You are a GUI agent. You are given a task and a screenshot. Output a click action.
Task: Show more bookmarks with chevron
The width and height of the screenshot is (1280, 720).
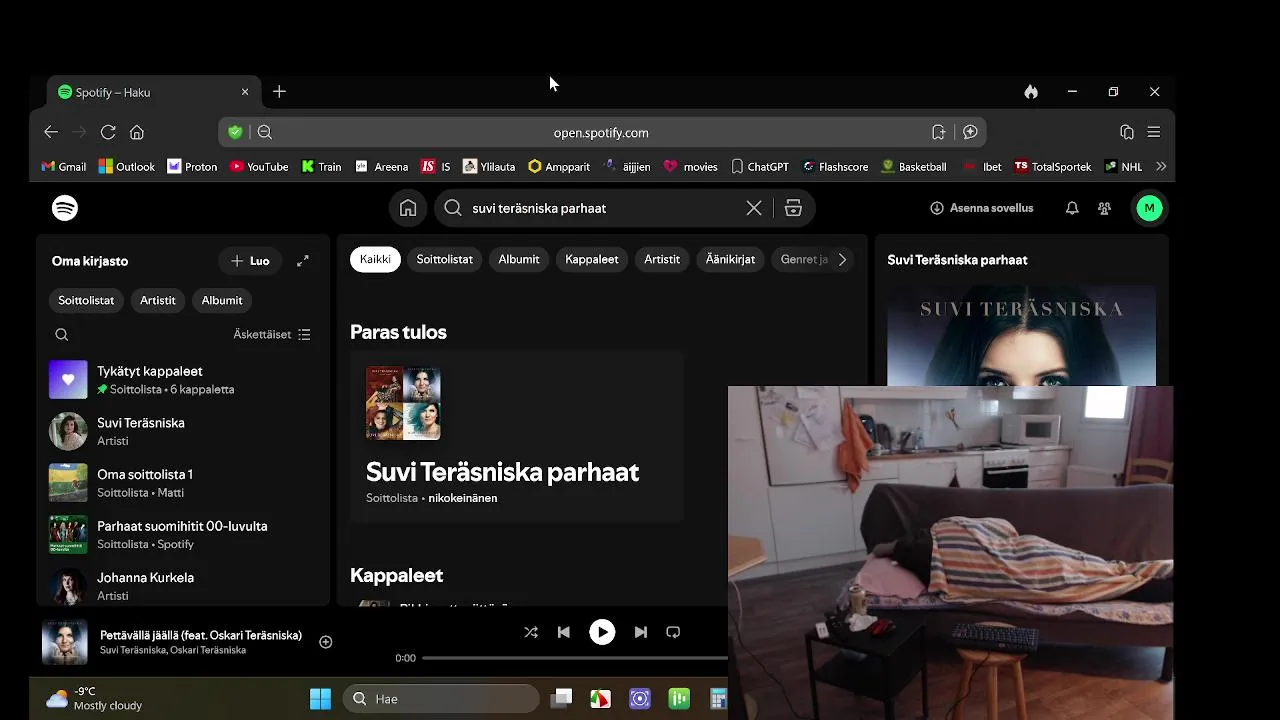pos(1161,167)
